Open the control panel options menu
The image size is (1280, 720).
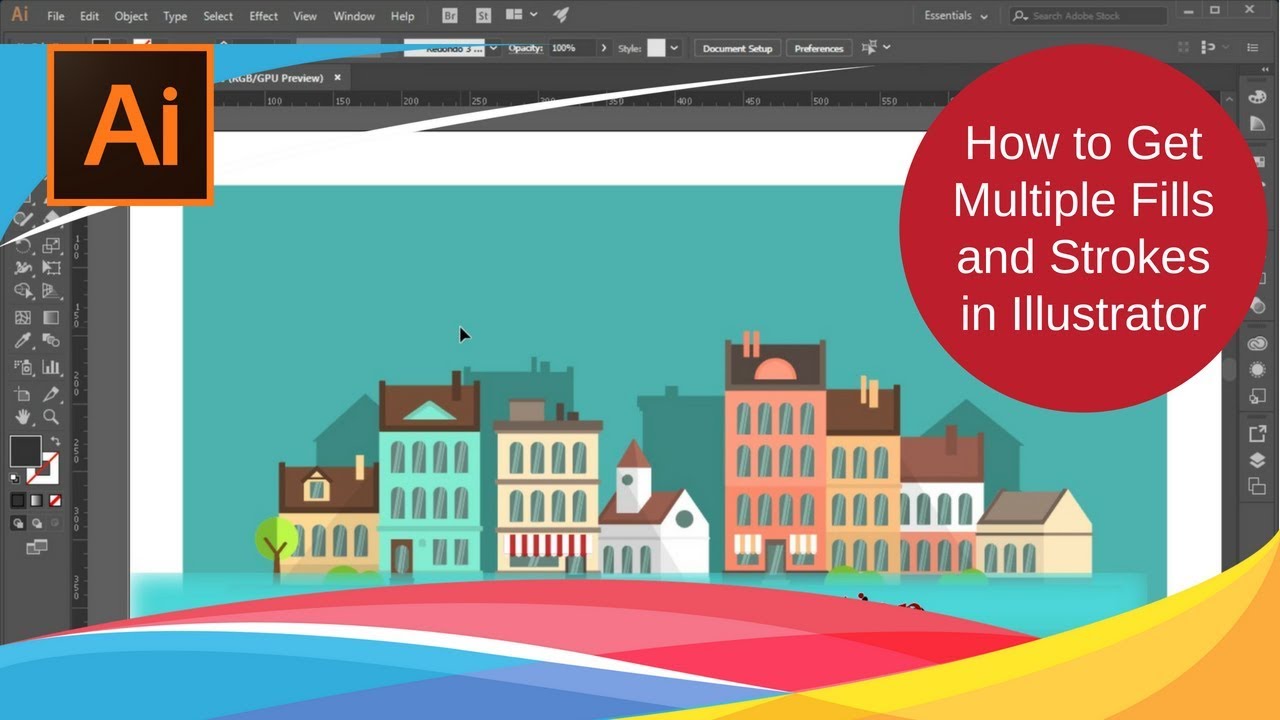click(1251, 47)
